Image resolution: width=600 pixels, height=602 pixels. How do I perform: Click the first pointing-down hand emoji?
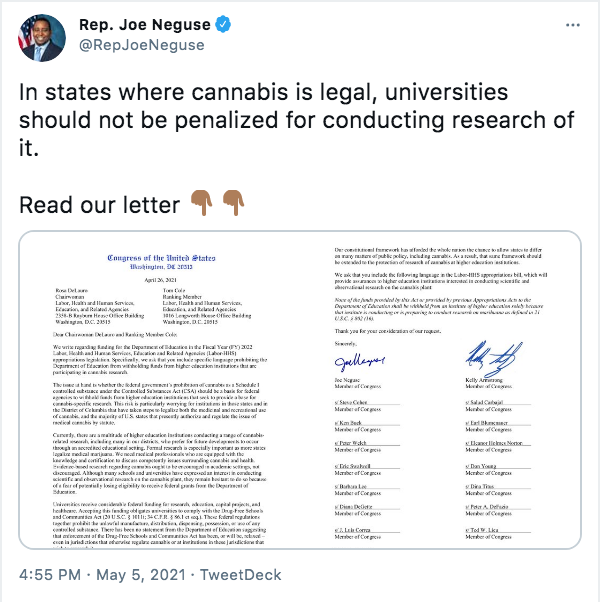[x=202, y=203]
